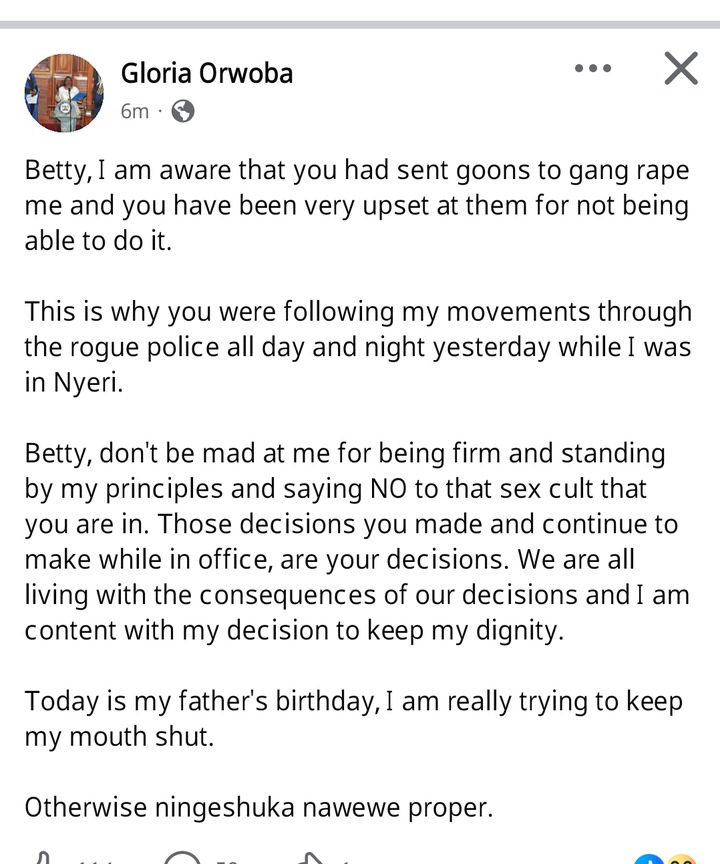Open the yellow emoji reaction badge
The image size is (720, 864).
682,859
